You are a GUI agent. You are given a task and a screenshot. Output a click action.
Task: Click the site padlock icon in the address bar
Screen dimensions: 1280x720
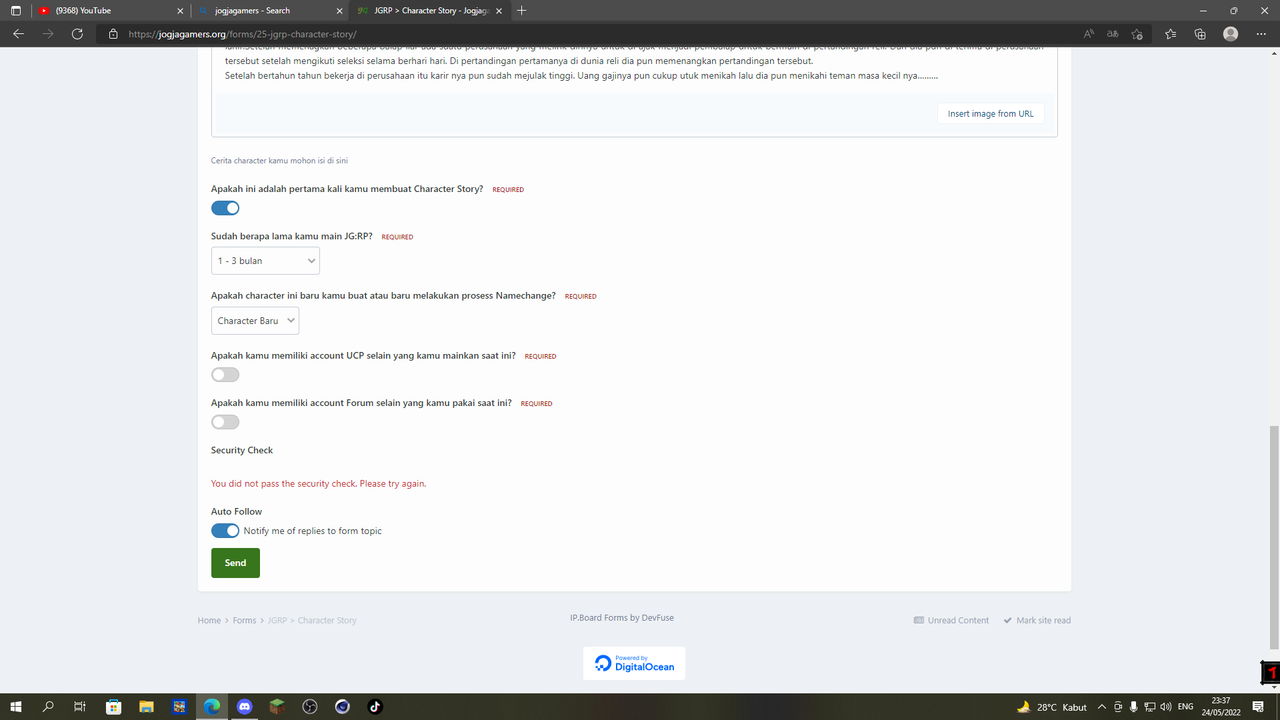(x=113, y=33)
